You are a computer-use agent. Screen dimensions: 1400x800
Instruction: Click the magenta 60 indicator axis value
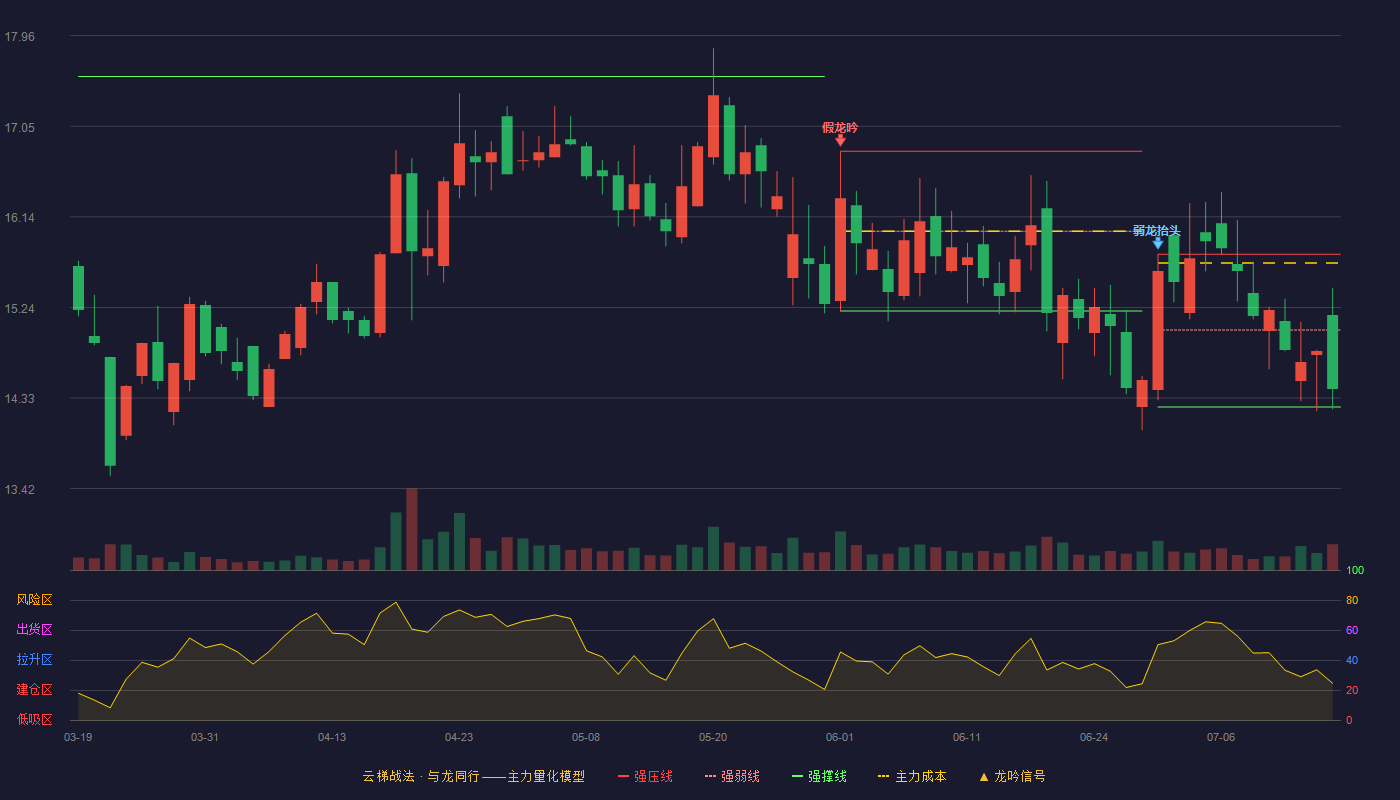pyautogui.click(x=1352, y=630)
